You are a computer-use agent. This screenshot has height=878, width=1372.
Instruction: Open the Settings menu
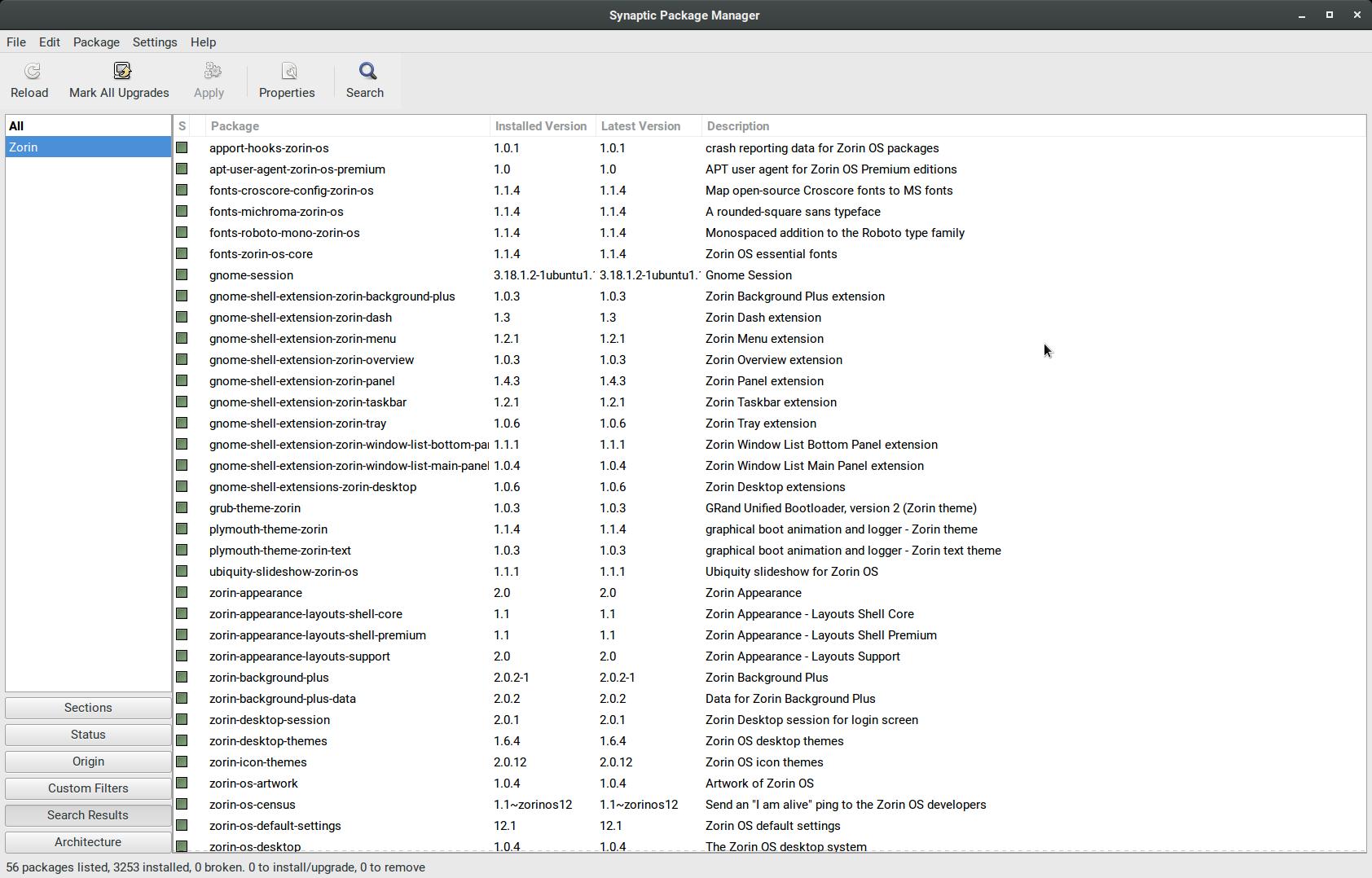pos(155,42)
